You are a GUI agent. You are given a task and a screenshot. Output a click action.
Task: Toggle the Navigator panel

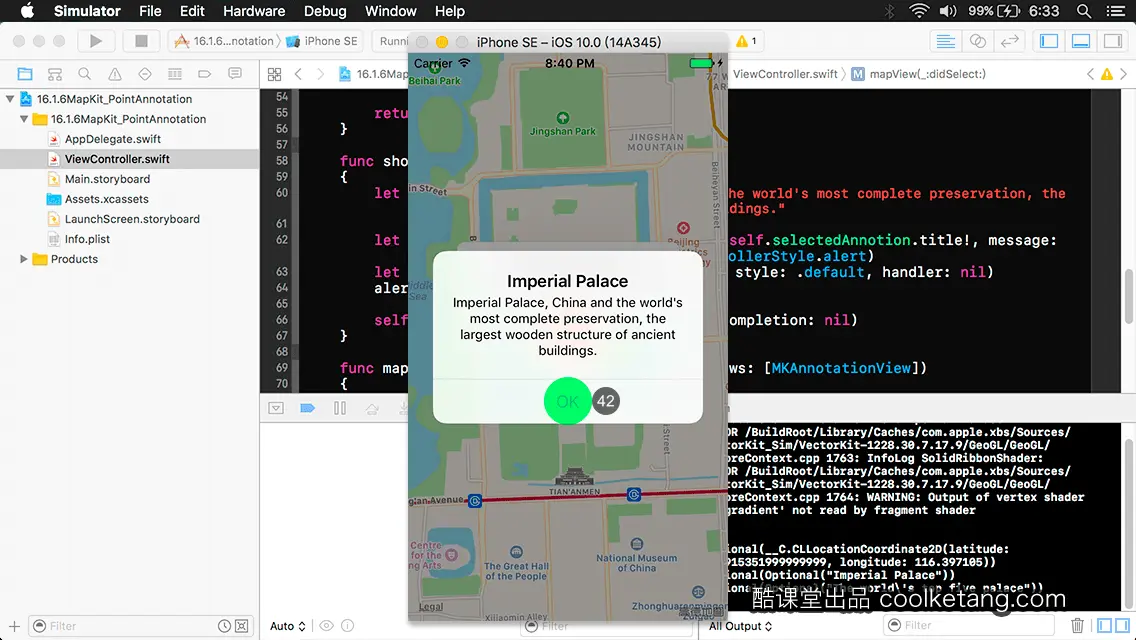1049,41
